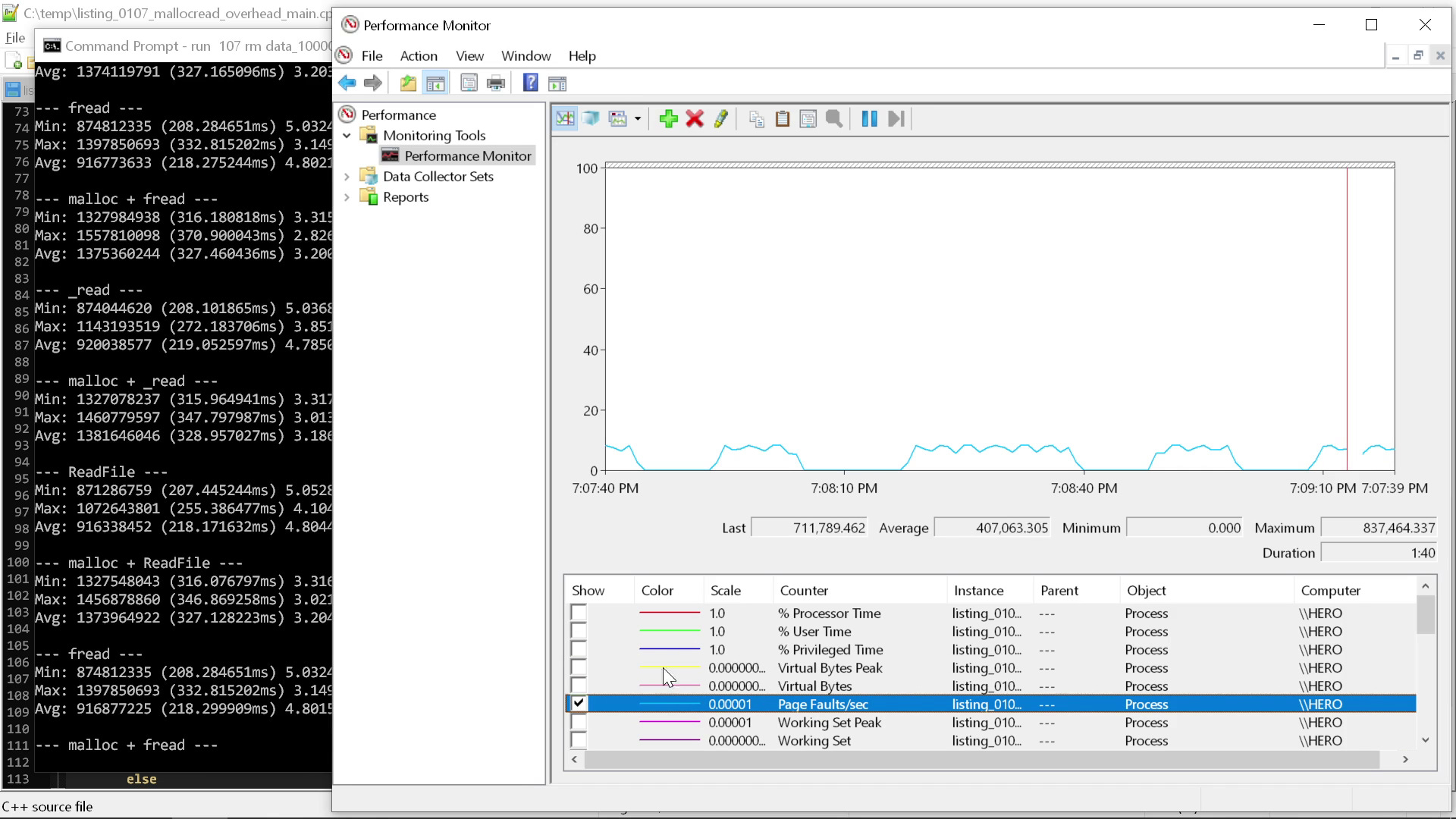Expand the Data Collector Sets node
This screenshot has width=1456, height=819.
(348, 176)
